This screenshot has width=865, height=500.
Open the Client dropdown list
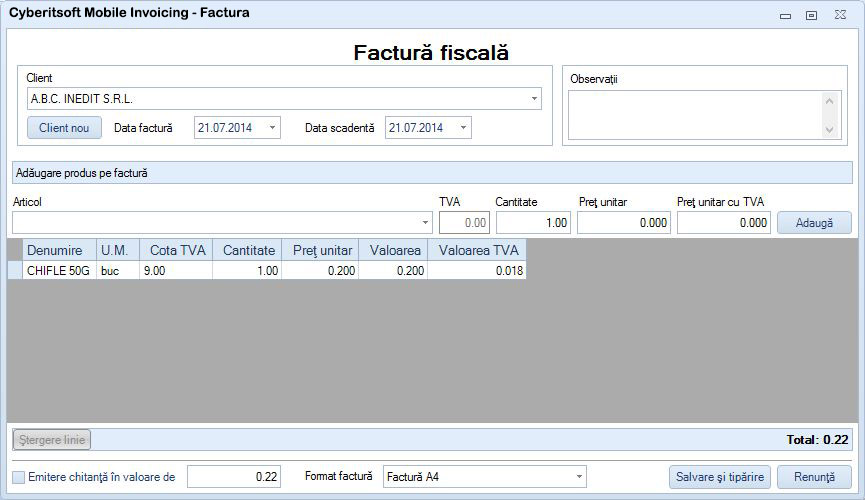coord(534,99)
